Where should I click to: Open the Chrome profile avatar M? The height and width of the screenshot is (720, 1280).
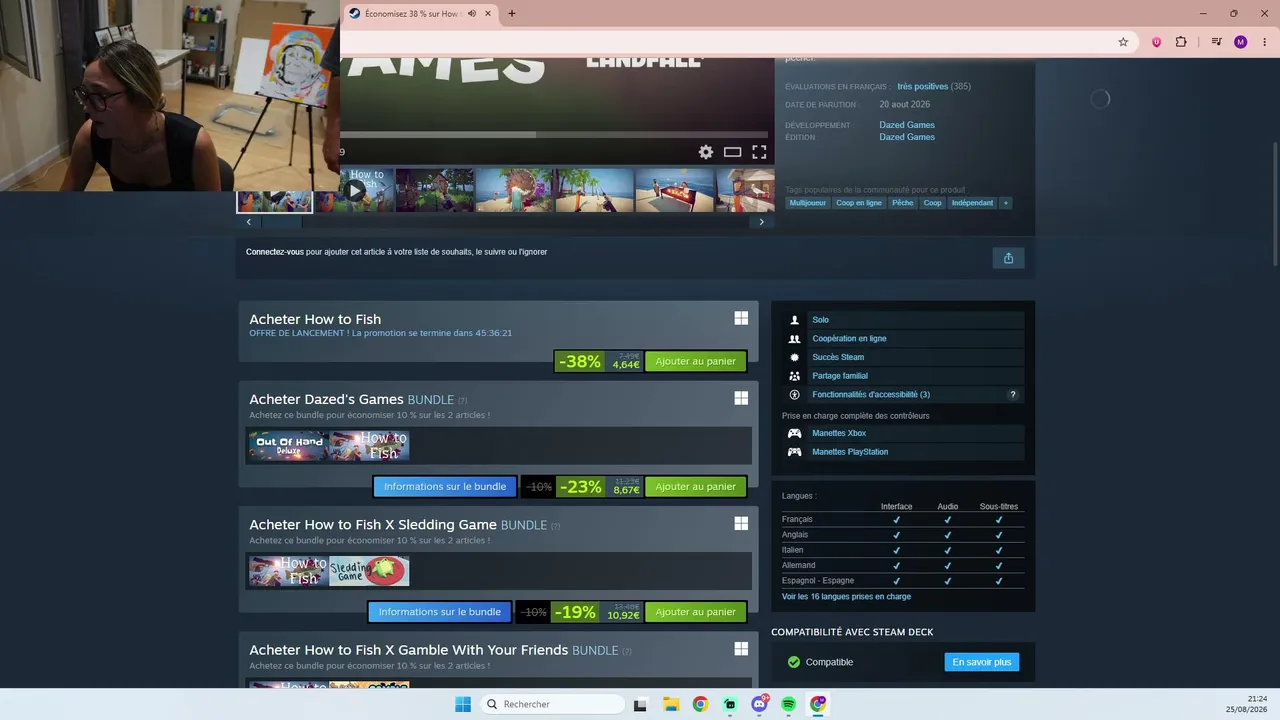pos(1241,42)
